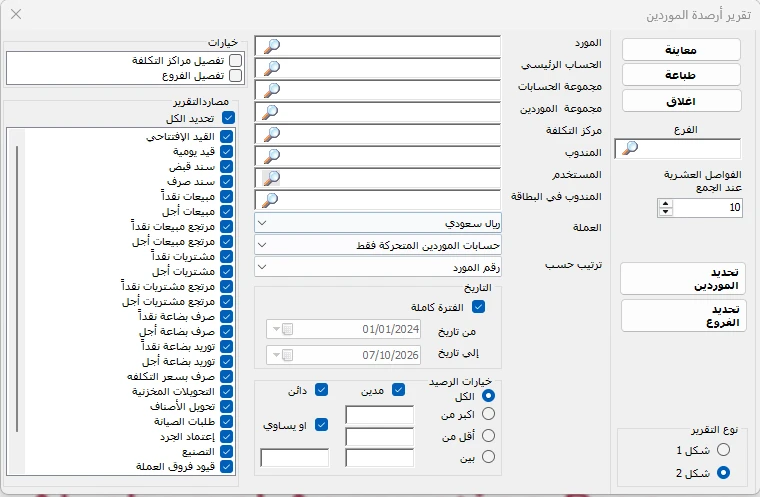760x497 pixels.
Task: Select أقل من radio option
Action: [488, 435]
